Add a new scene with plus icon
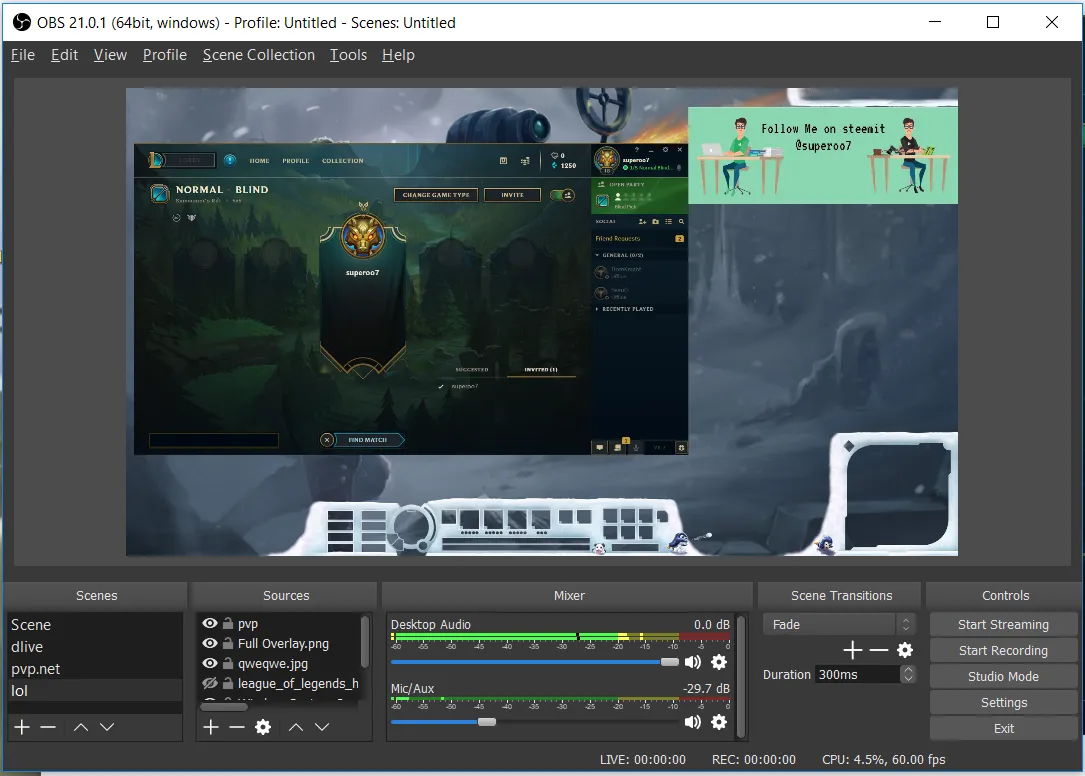This screenshot has width=1085, height=776. [22, 727]
